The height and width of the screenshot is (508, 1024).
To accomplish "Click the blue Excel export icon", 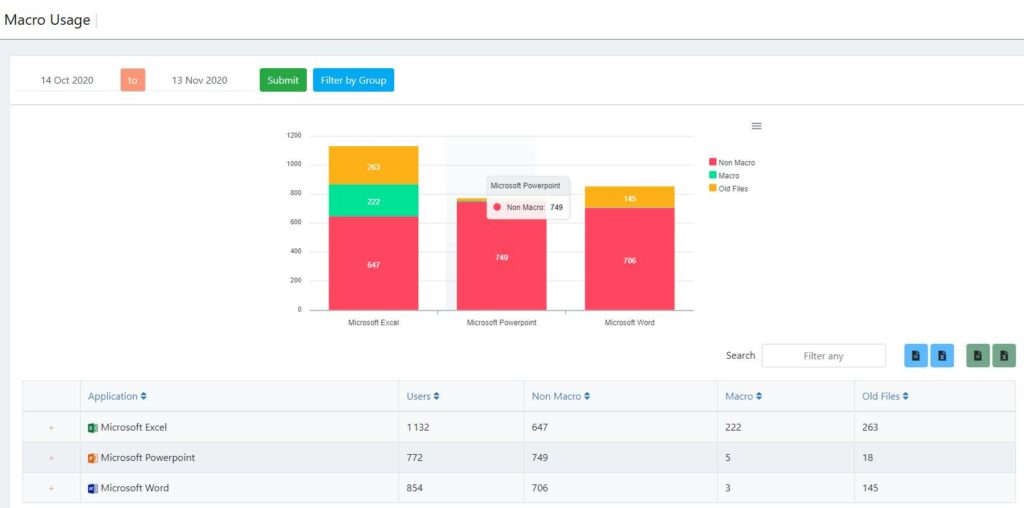I will click(x=942, y=356).
